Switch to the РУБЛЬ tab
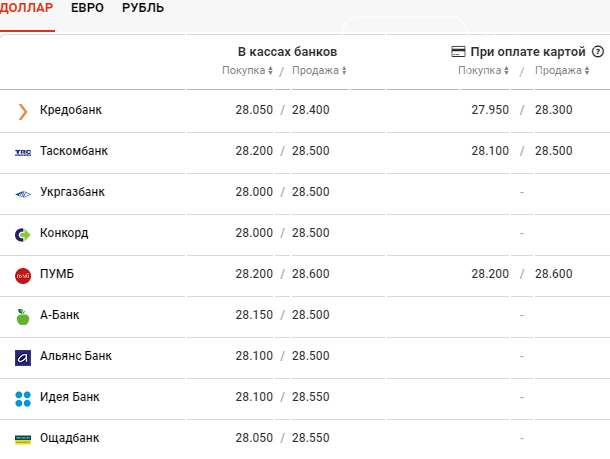The width and height of the screenshot is (610, 459). [143, 8]
